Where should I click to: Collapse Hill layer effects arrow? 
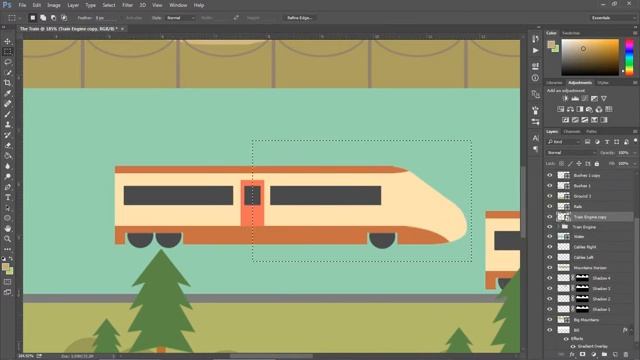(x=632, y=330)
